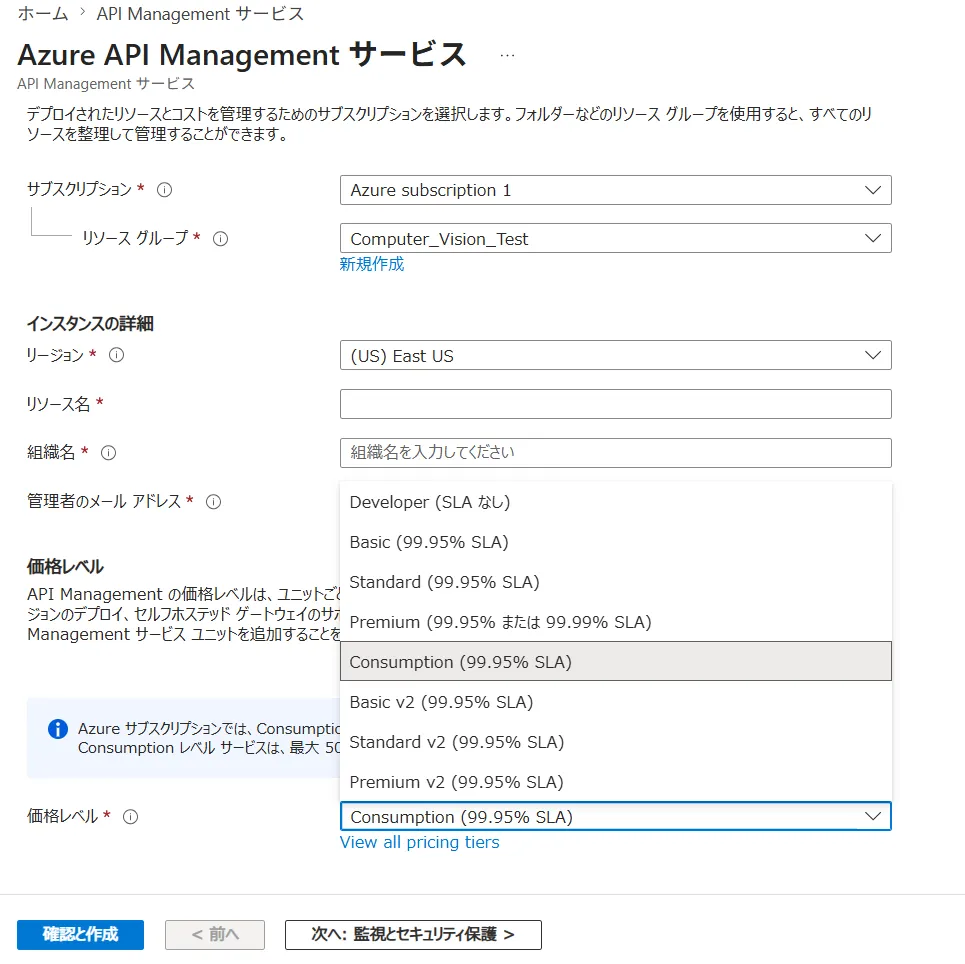Click ホーム breadcrumb link
Screen dimensions: 965x964
43,14
